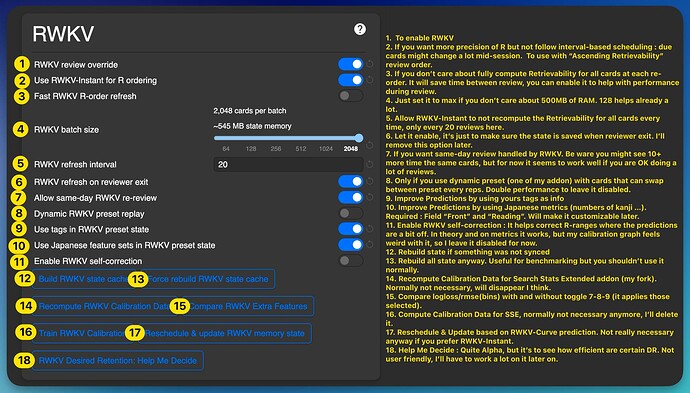Click Build RWKV state cache button

coord(84,279)
